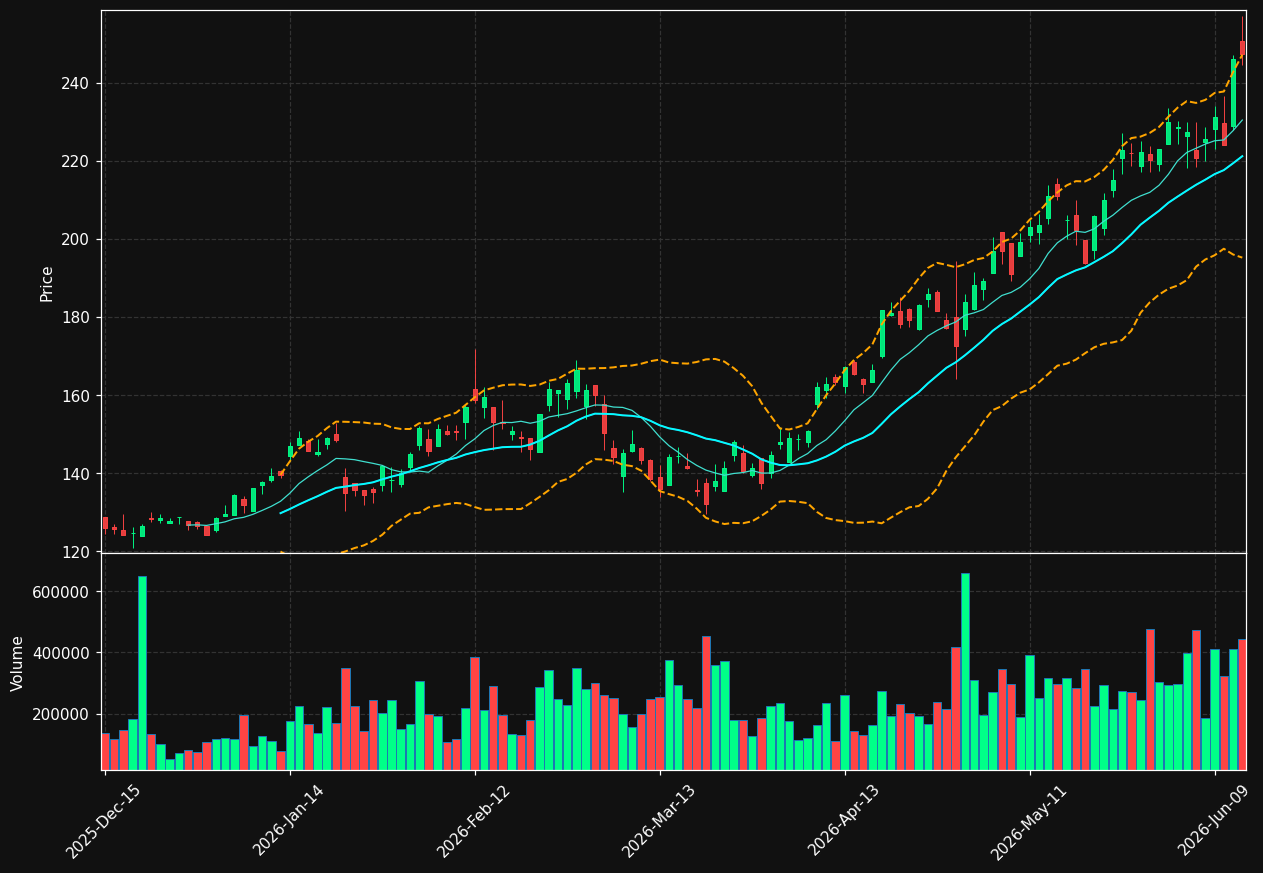1263x873 pixels.
Task: Click the 200000 volume tick label
Action: [62, 714]
